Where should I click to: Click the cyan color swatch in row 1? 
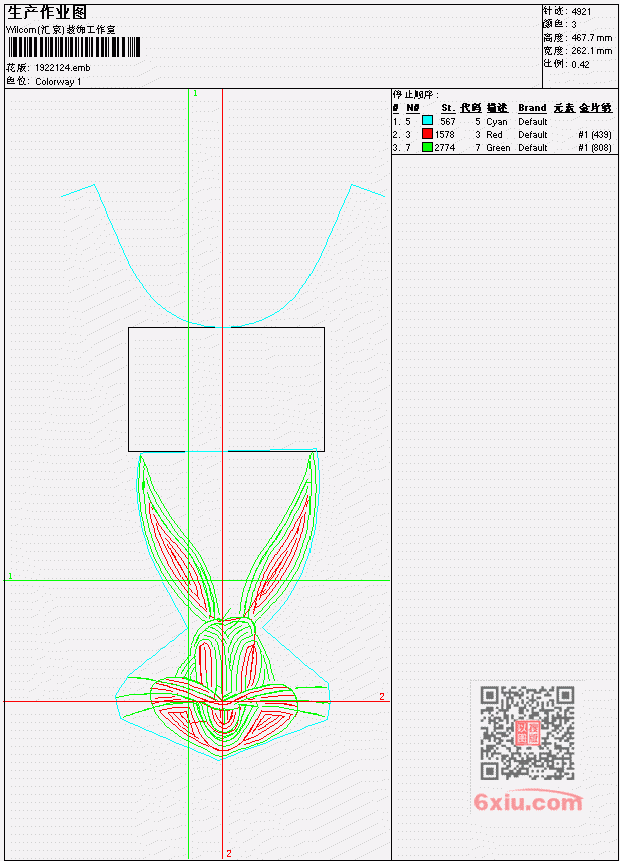(x=427, y=120)
